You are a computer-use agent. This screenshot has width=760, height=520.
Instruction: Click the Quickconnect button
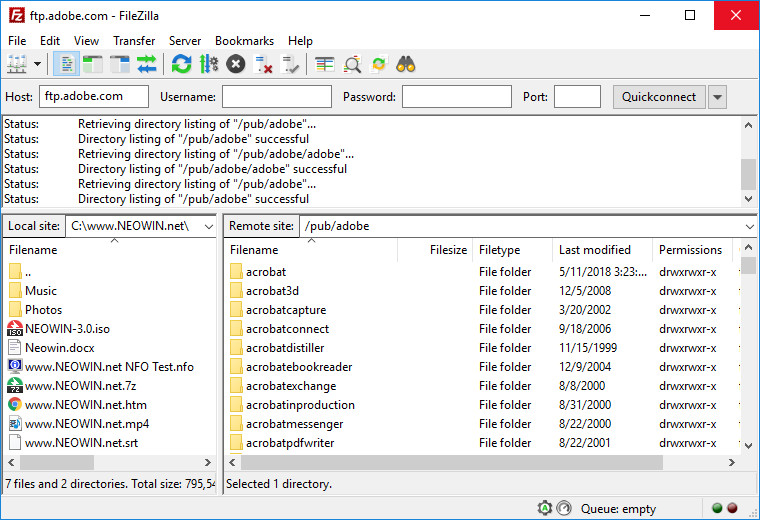(659, 97)
